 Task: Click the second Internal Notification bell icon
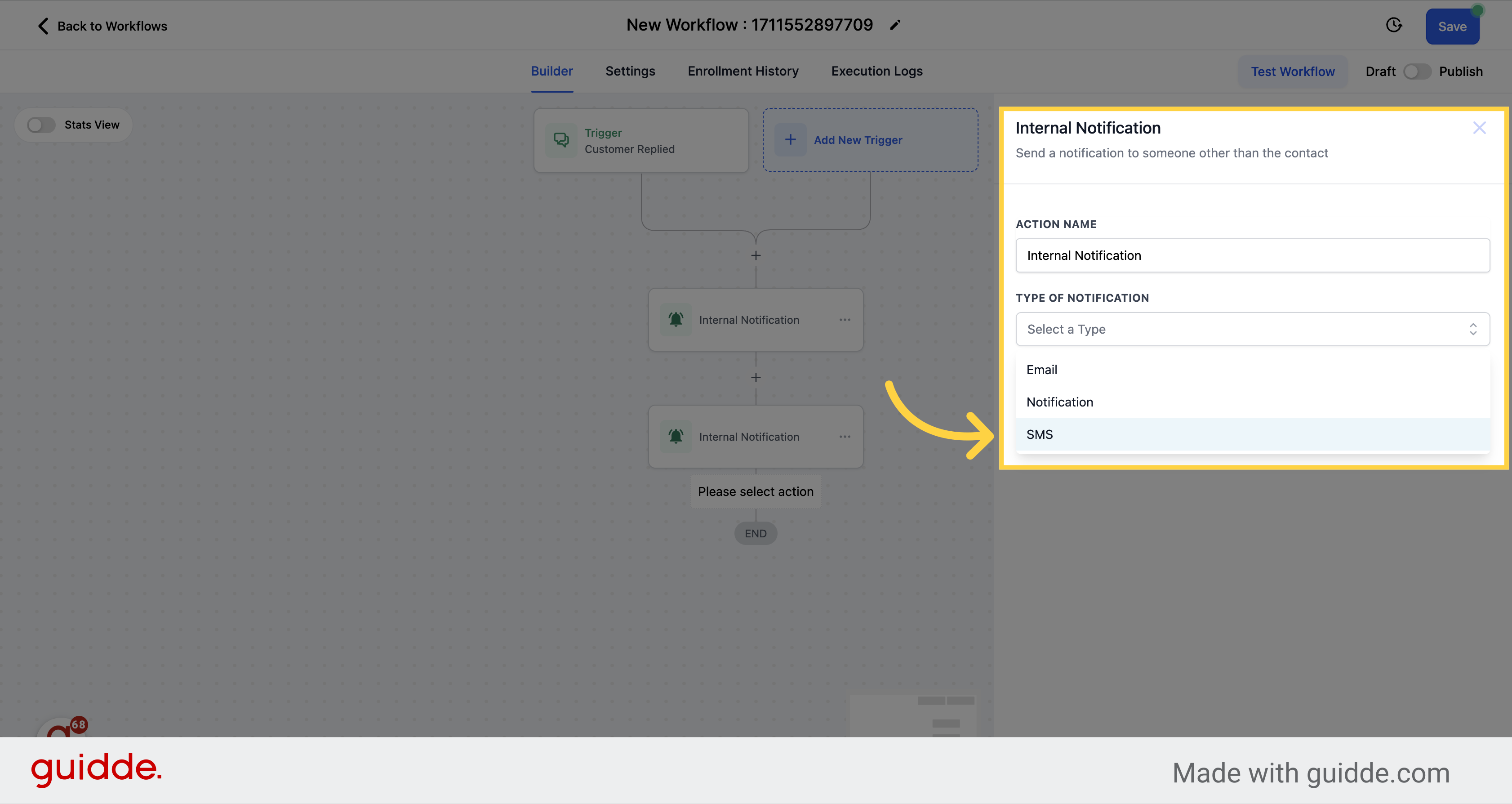(676, 436)
